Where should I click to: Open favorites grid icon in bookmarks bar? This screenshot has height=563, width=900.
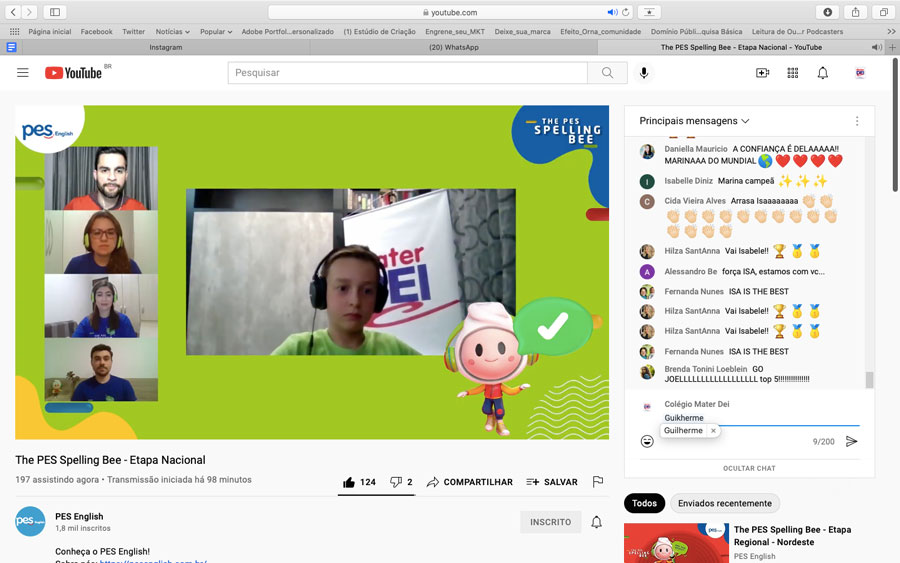point(14,32)
